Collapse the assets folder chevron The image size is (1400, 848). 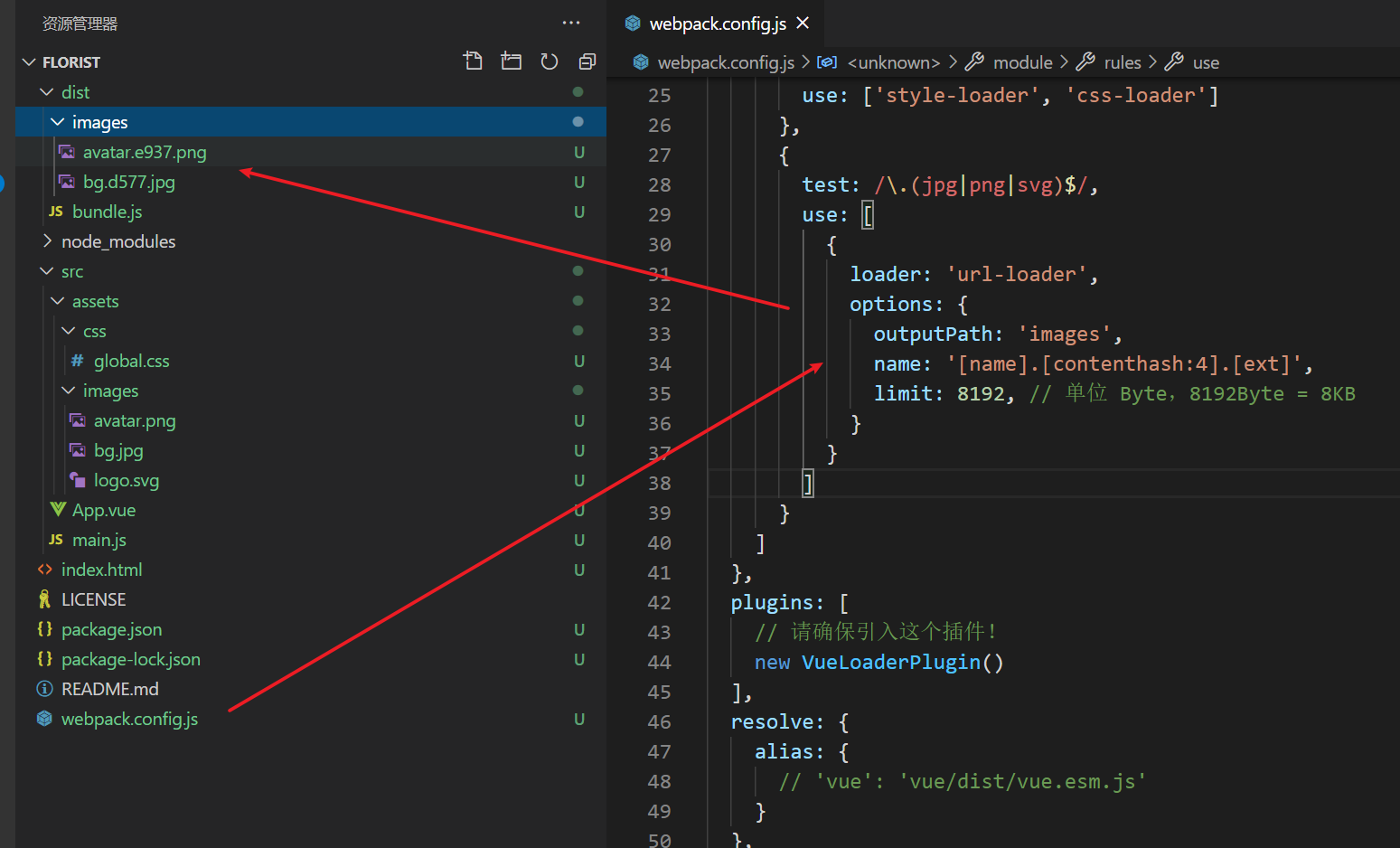58,301
